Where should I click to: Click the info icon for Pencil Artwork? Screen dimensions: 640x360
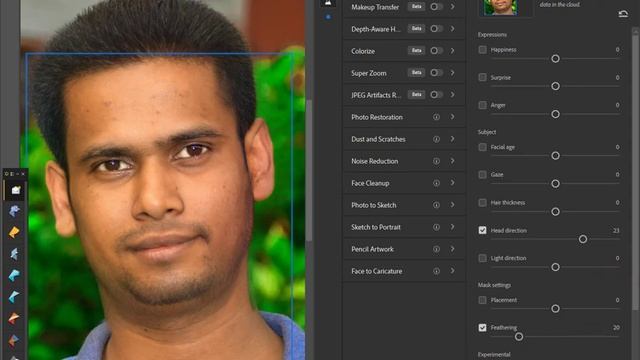436,249
